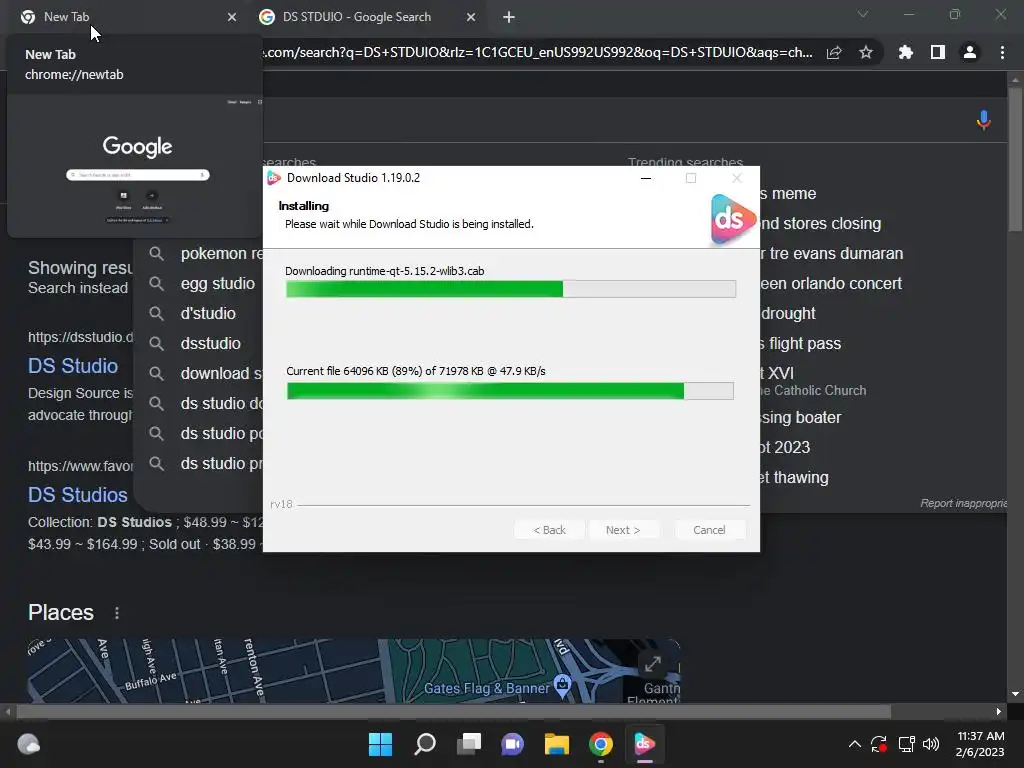Click the 'Search instead' link
The width and height of the screenshot is (1024, 768).
tap(78, 288)
